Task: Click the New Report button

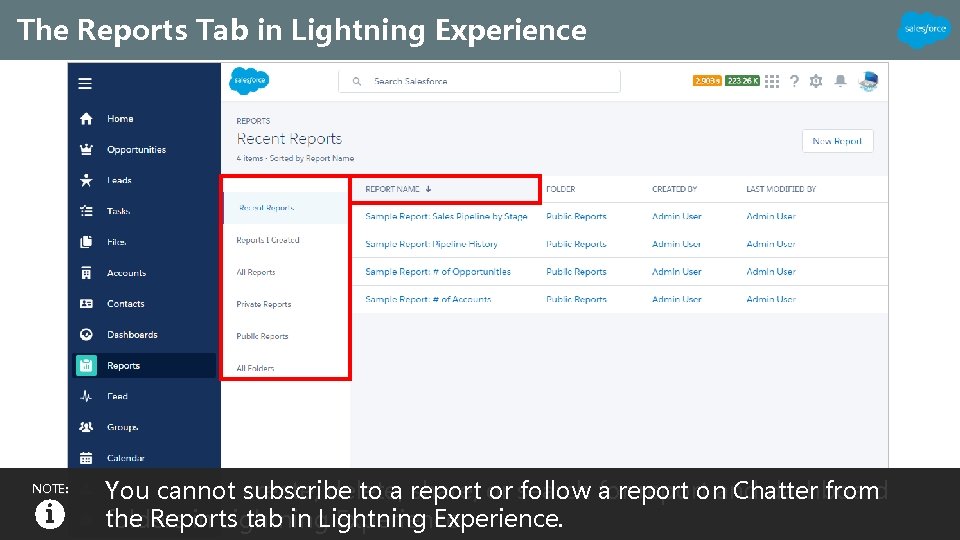Action: 838,141
